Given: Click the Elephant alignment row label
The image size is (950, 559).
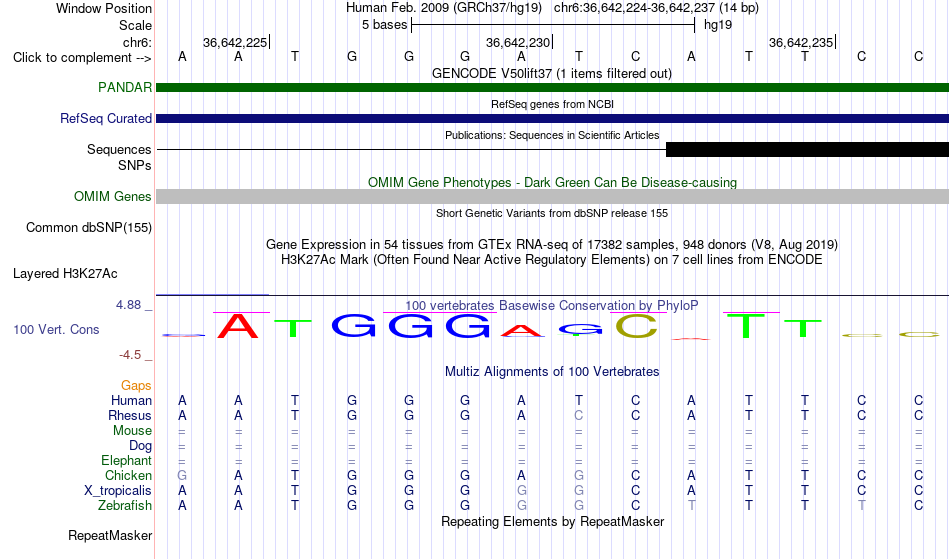Looking at the screenshot, I should [x=126, y=460].
